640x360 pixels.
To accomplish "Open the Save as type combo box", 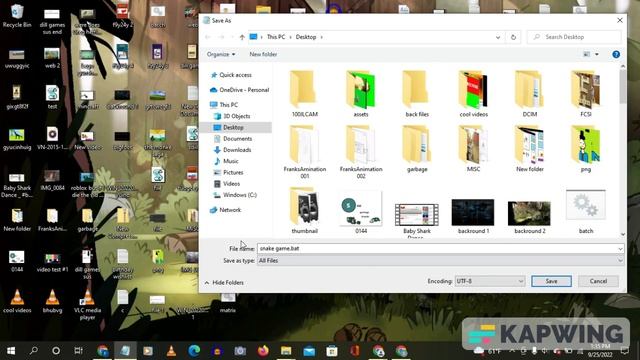I will pyautogui.click(x=440, y=261).
